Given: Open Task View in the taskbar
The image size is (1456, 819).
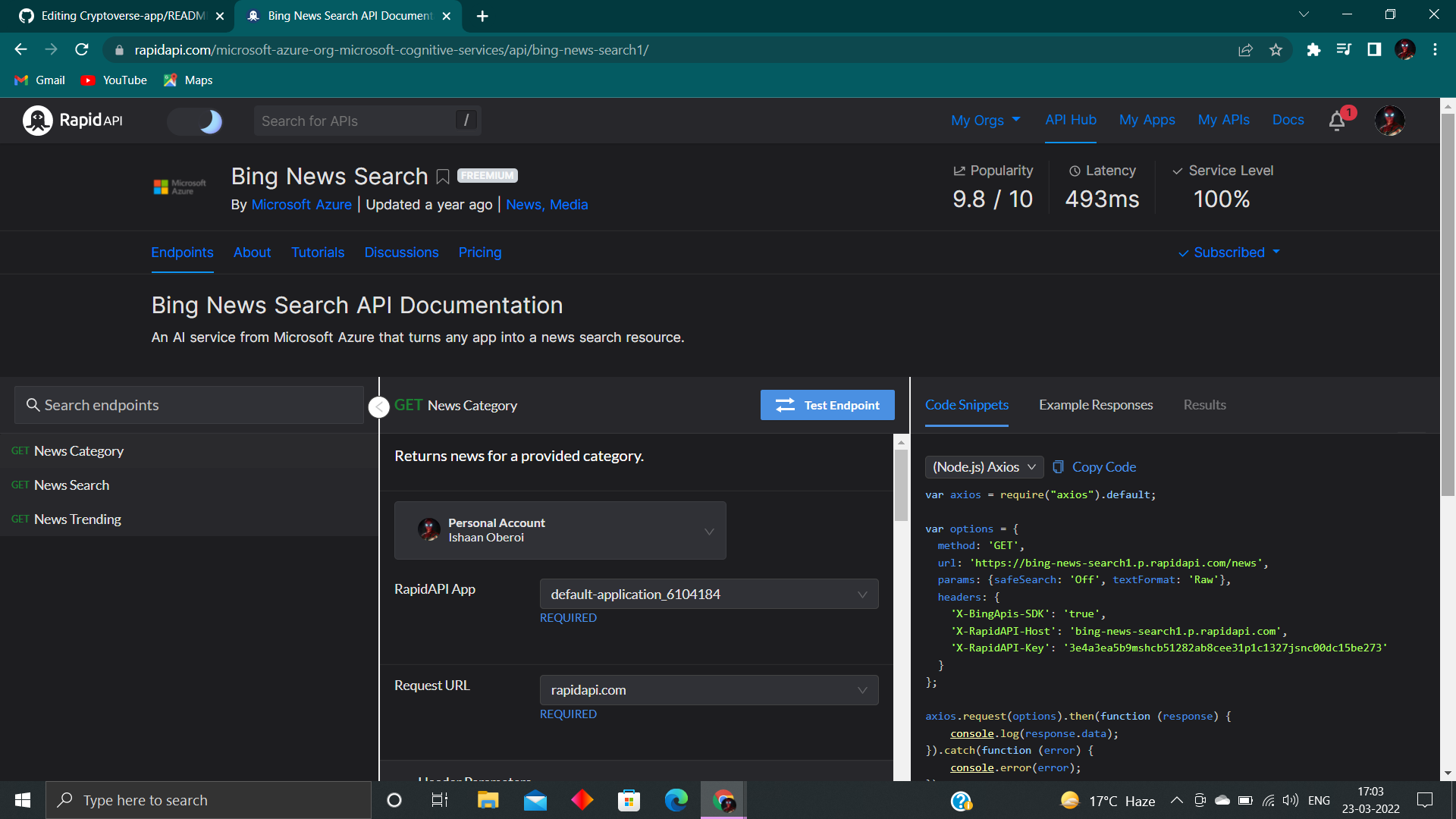Looking at the screenshot, I should (440, 800).
